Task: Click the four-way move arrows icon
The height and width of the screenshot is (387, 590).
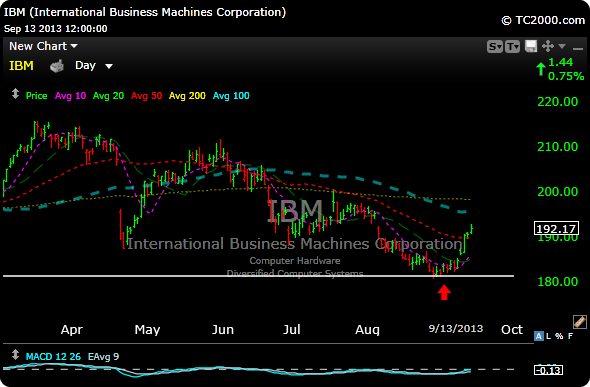Action: click(x=548, y=46)
